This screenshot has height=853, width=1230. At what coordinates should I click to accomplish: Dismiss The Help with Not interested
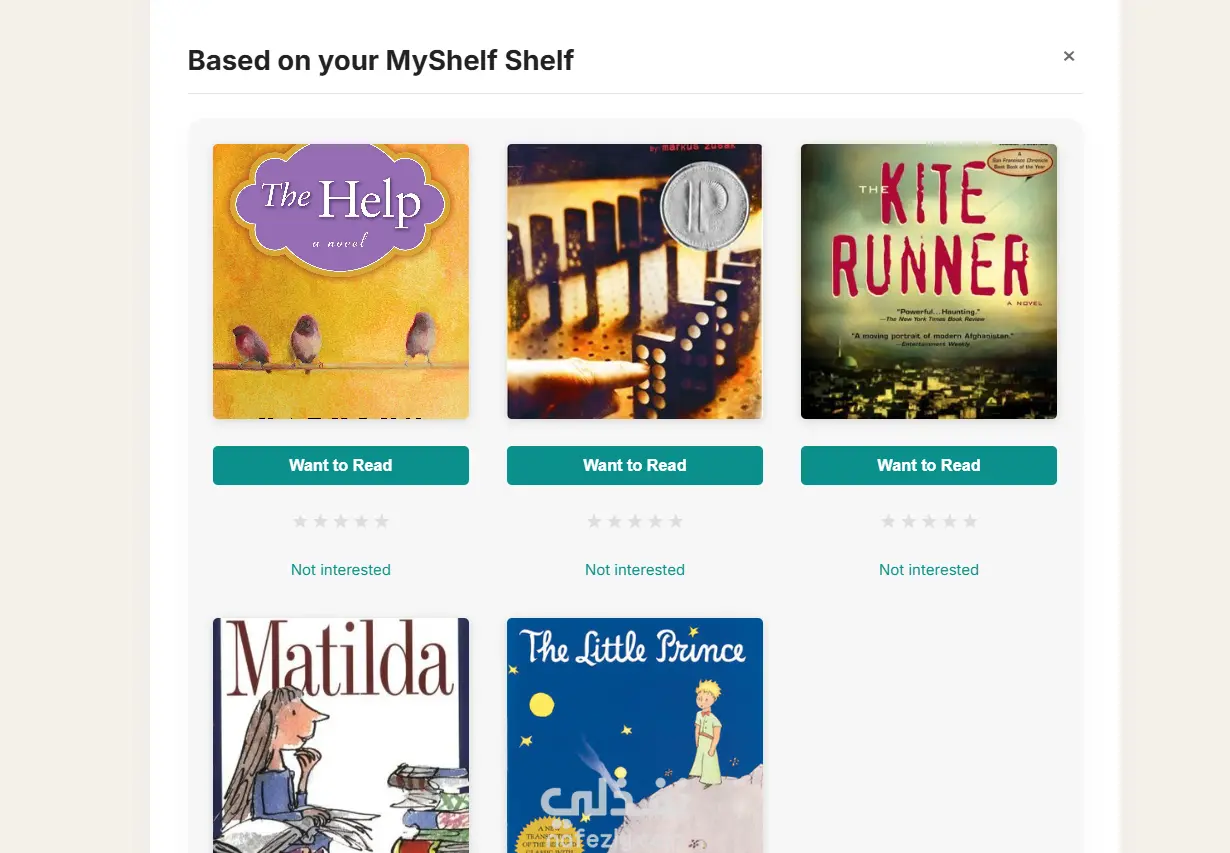[x=340, y=570]
